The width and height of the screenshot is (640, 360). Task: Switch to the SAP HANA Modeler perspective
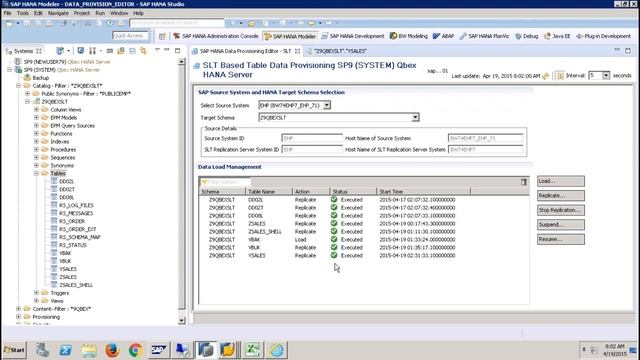[290, 36]
